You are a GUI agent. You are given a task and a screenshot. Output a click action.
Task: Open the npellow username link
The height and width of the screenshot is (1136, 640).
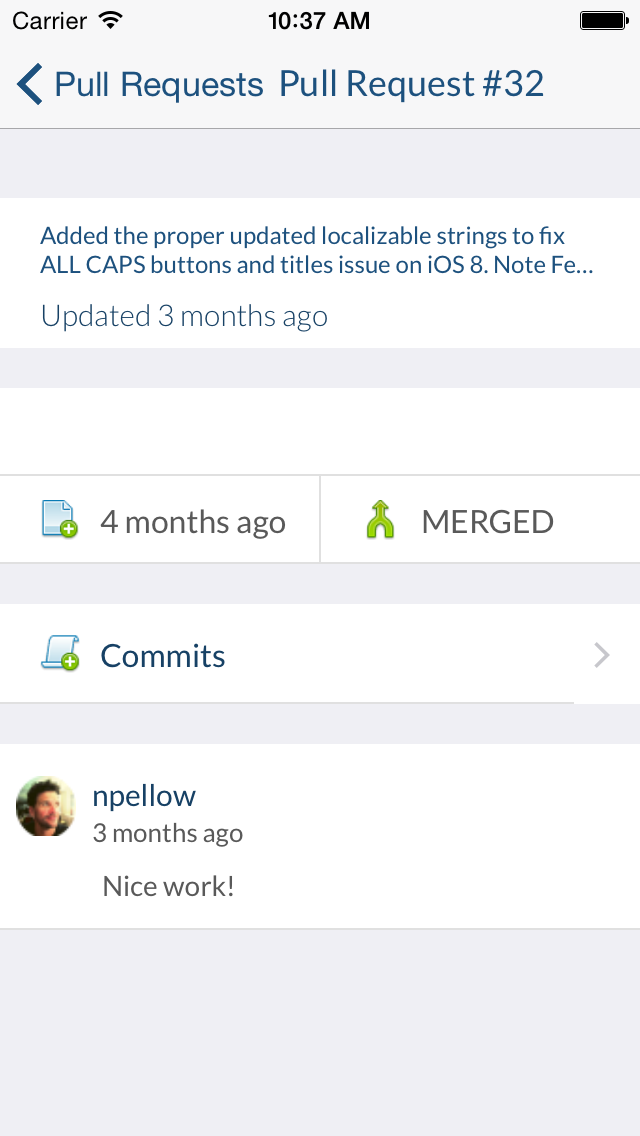click(144, 796)
